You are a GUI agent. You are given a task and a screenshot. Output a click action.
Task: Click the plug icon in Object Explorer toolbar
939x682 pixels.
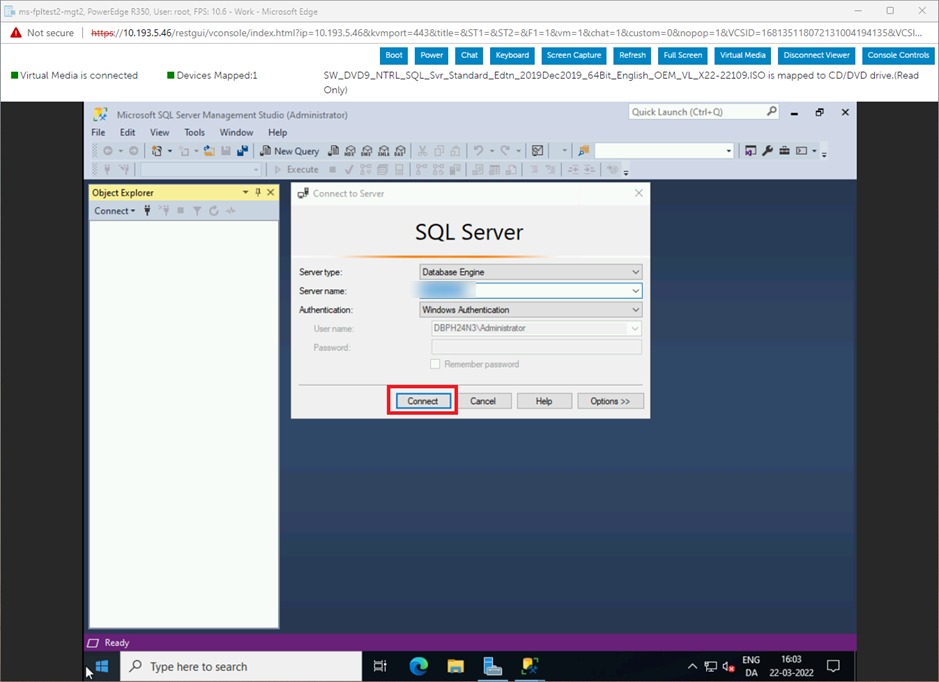[147, 211]
